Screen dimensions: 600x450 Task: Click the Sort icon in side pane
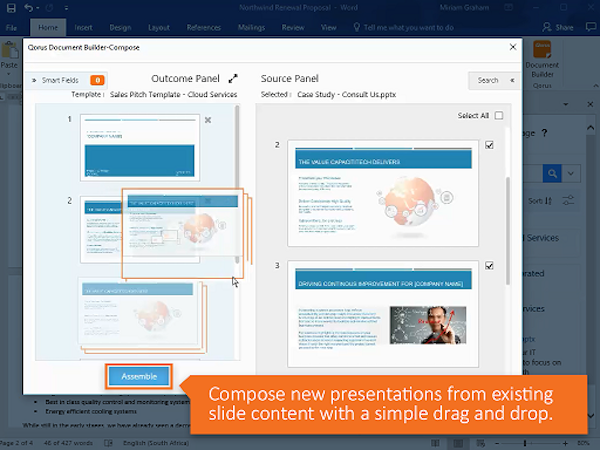[x=541, y=201]
